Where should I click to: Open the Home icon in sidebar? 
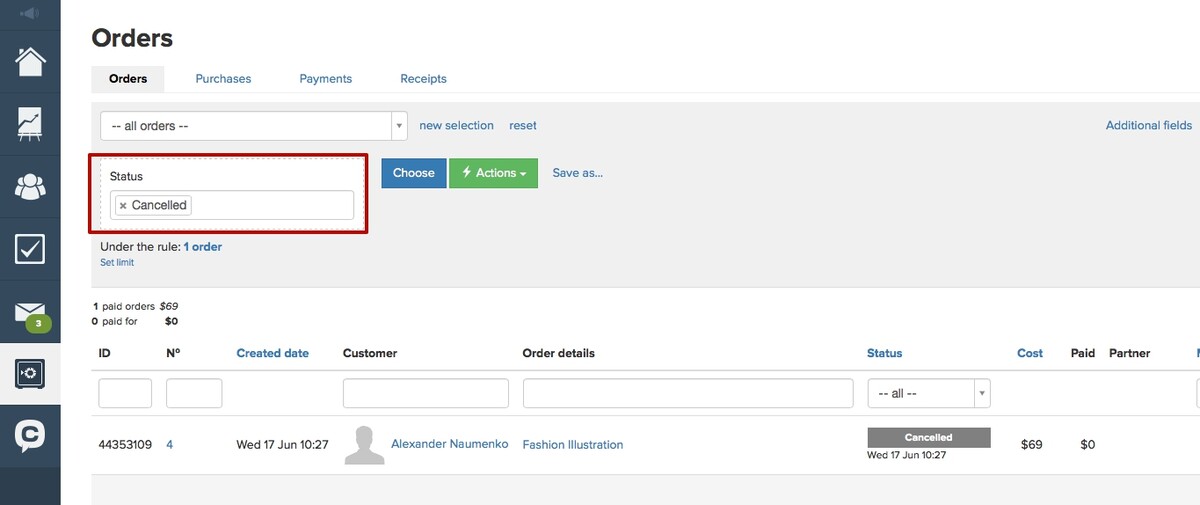pyautogui.click(x=30, y=60)
